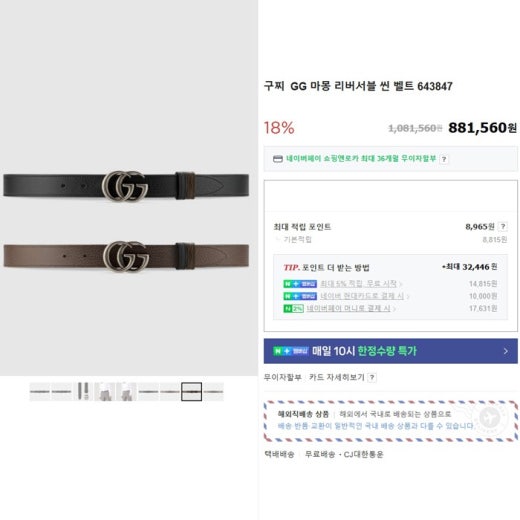Click the N+ membership badge beside 최대 5% 적립
This screenshot has height=520, width=520.
click(300, 284)
